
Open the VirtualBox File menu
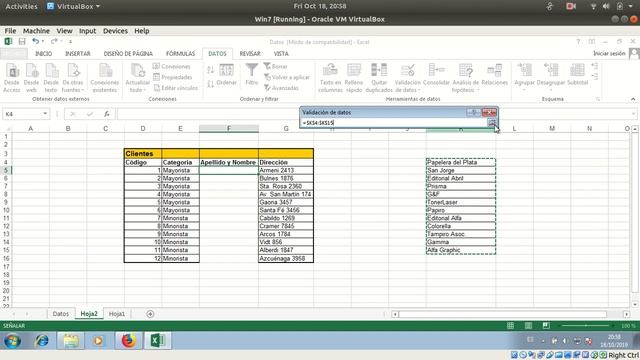pyautogui.click(x=10, y=31)
